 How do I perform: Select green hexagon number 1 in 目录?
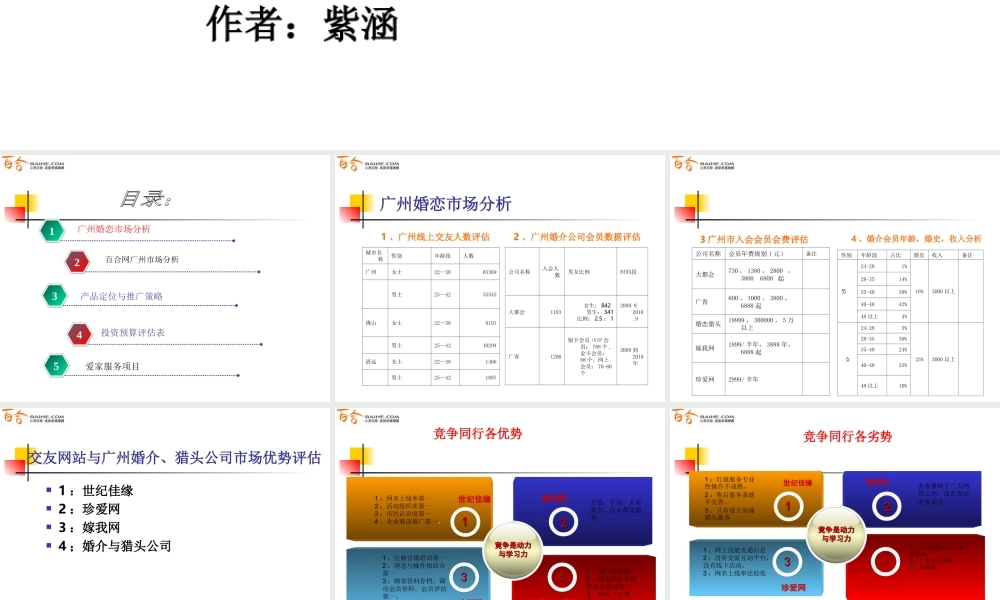point(52,231)
